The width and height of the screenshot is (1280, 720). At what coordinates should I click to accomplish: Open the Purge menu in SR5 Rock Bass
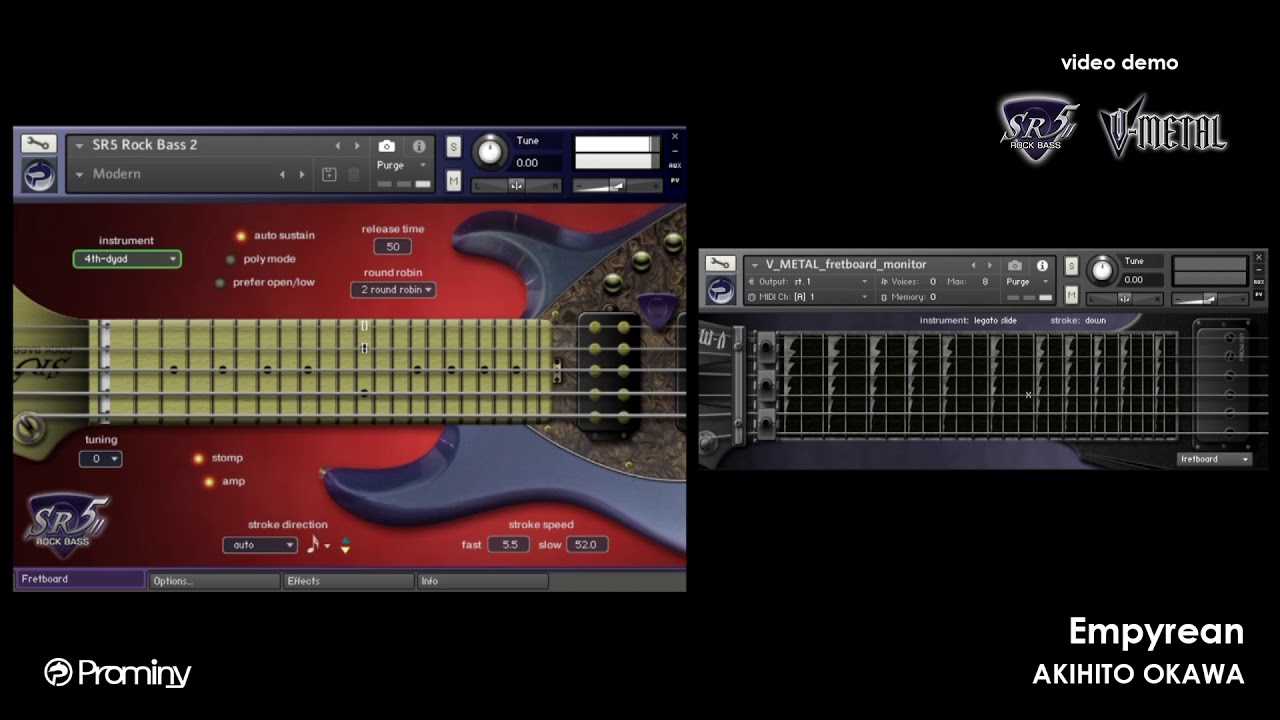[x=402, y=165]
